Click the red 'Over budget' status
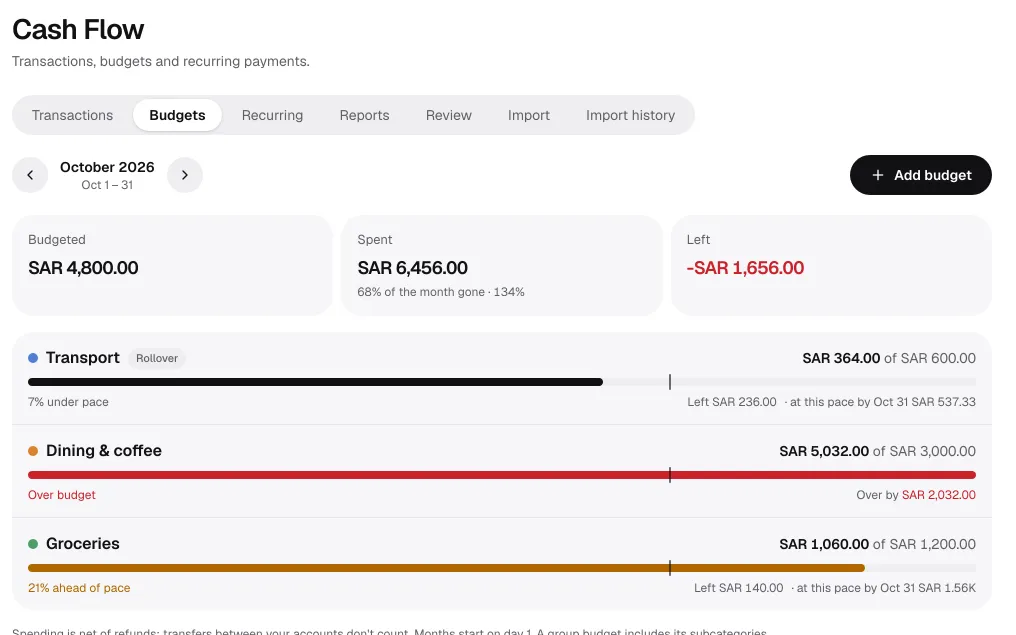 click(x=62, y=495)
